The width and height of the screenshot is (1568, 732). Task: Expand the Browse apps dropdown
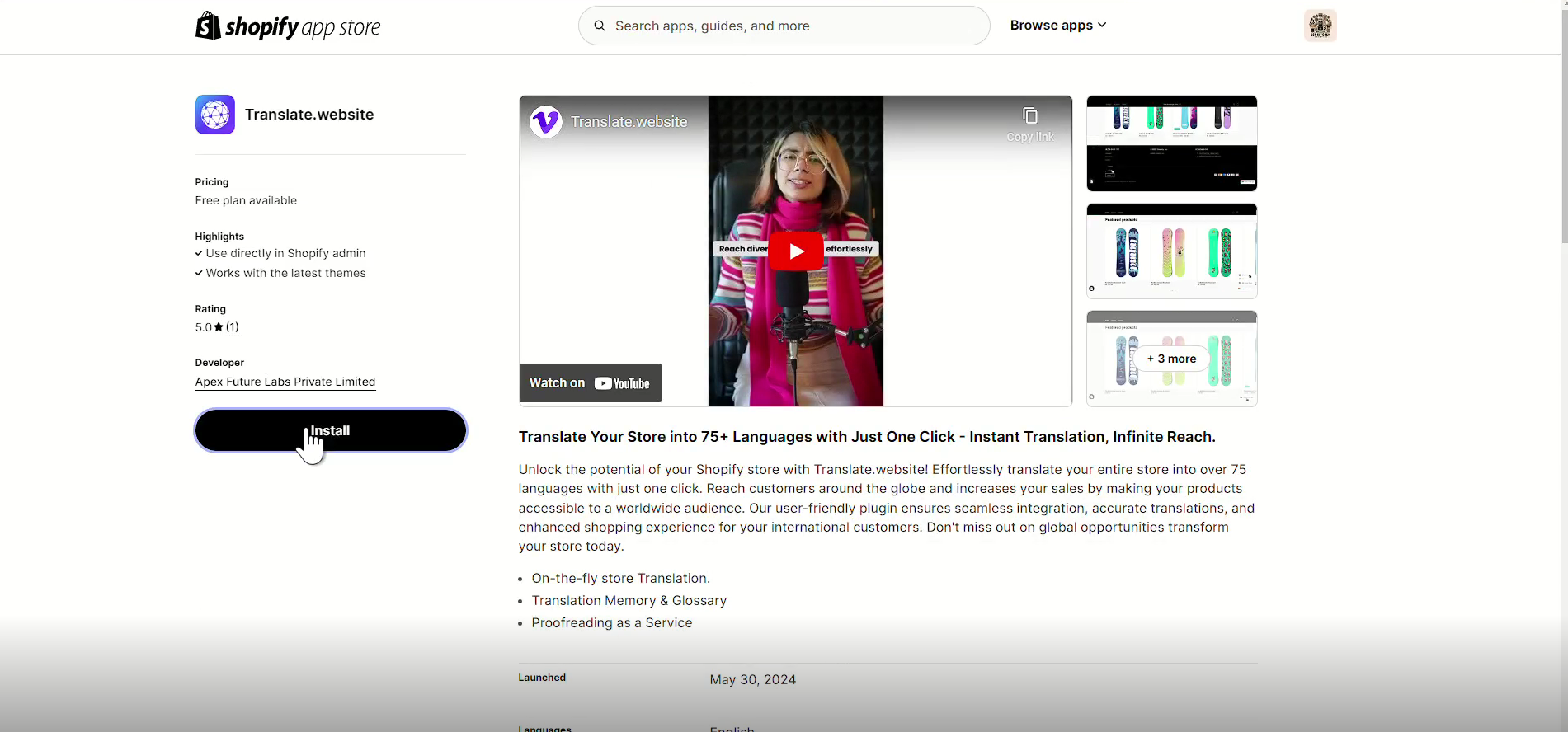pos(1058,26)
